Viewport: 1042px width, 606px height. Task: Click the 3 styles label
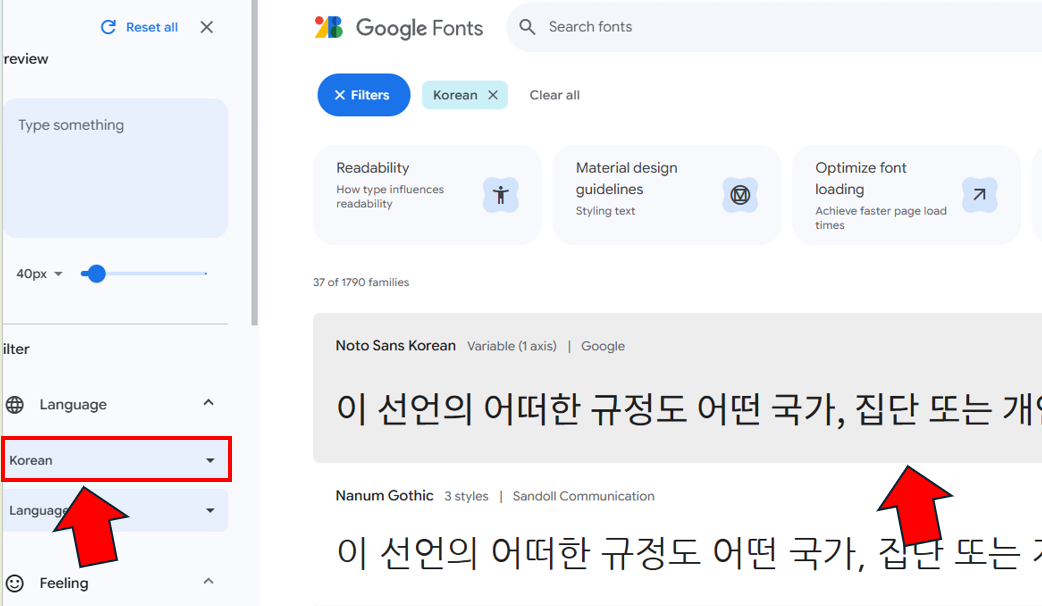466,496
